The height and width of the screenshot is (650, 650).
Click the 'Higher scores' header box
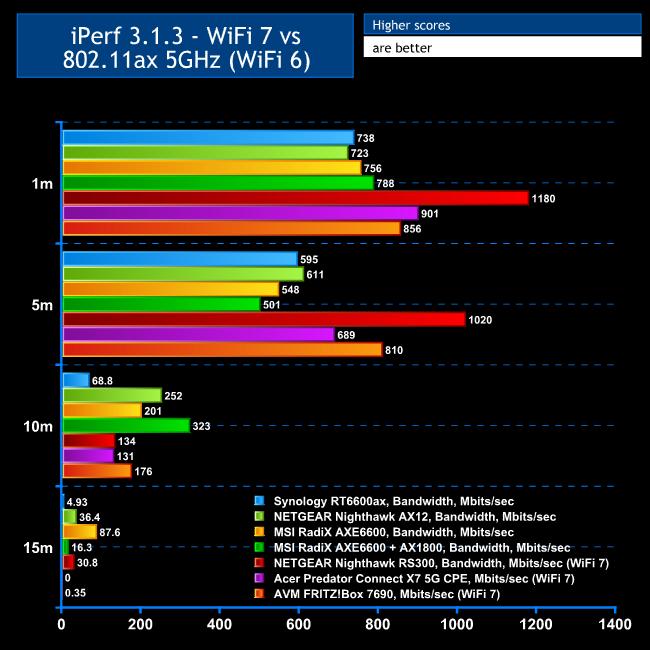pos(502,24)
